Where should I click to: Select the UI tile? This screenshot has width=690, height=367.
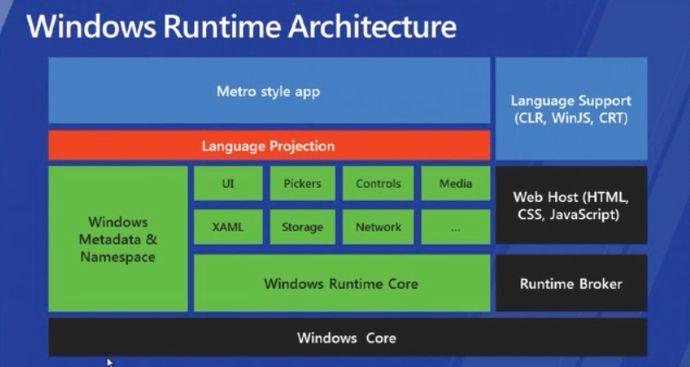(x=228, y=184)
